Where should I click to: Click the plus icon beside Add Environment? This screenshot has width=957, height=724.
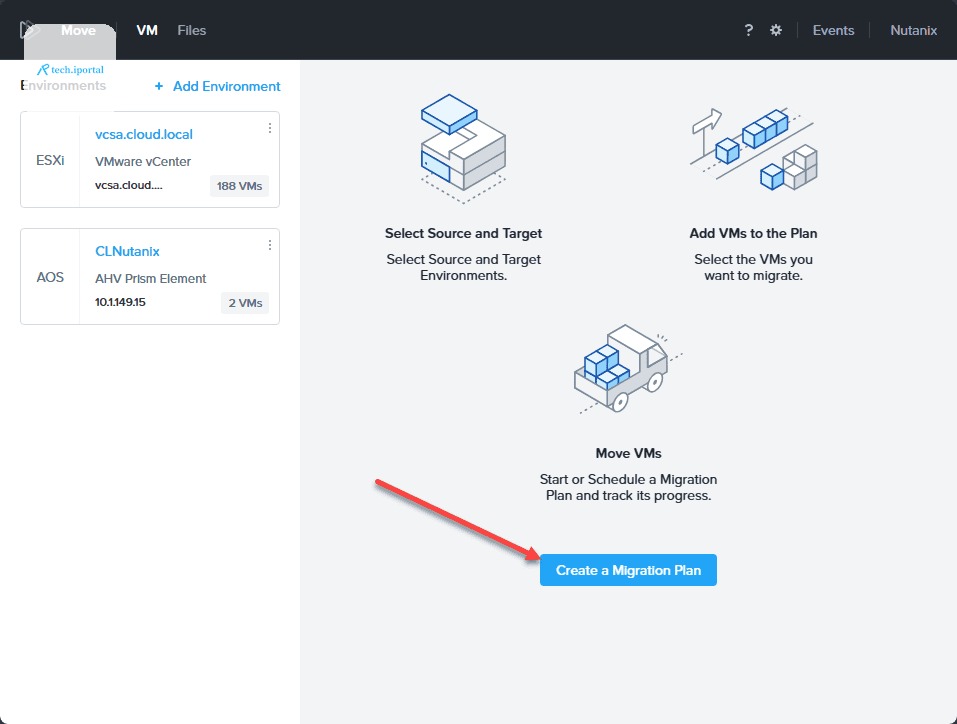point(159,86)
